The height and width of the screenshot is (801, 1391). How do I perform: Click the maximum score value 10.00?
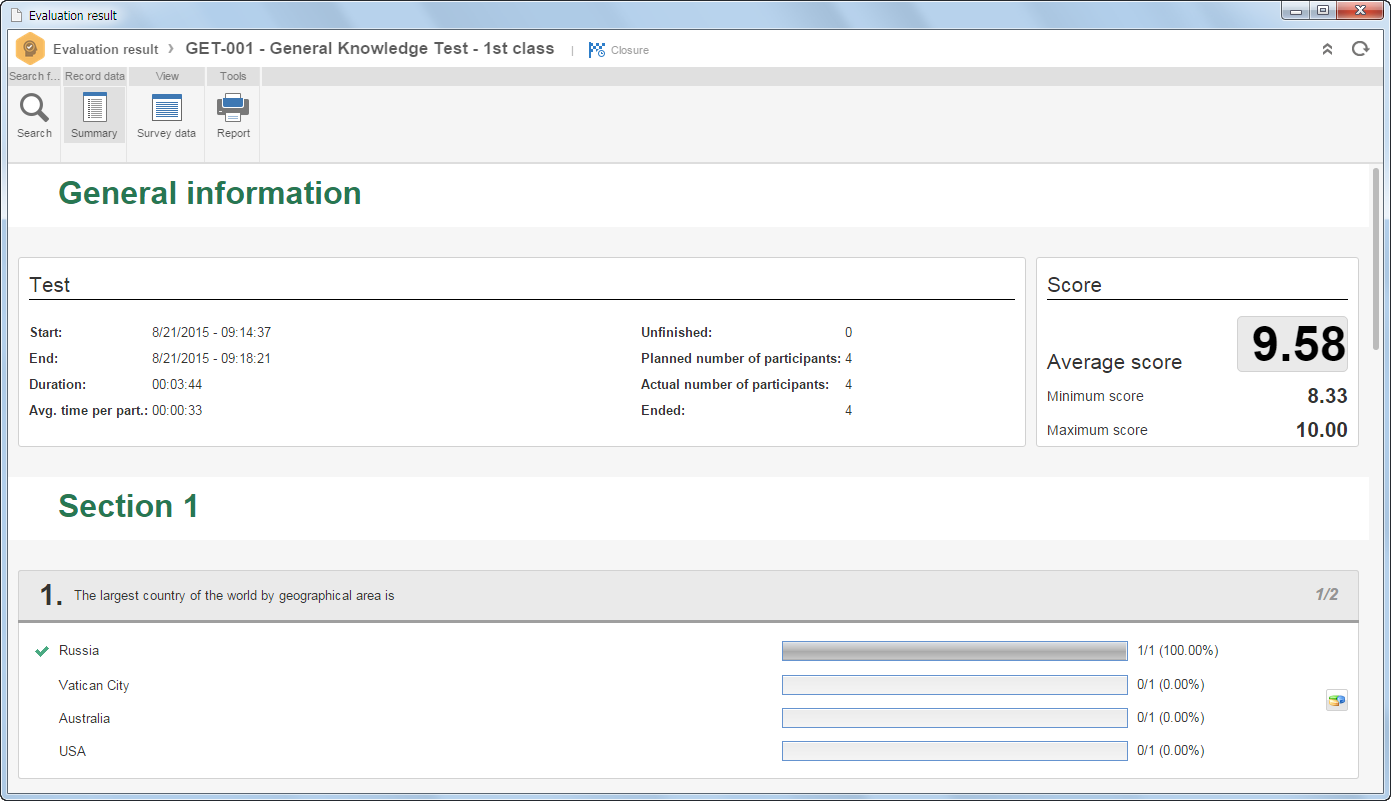pos(1322,430)
